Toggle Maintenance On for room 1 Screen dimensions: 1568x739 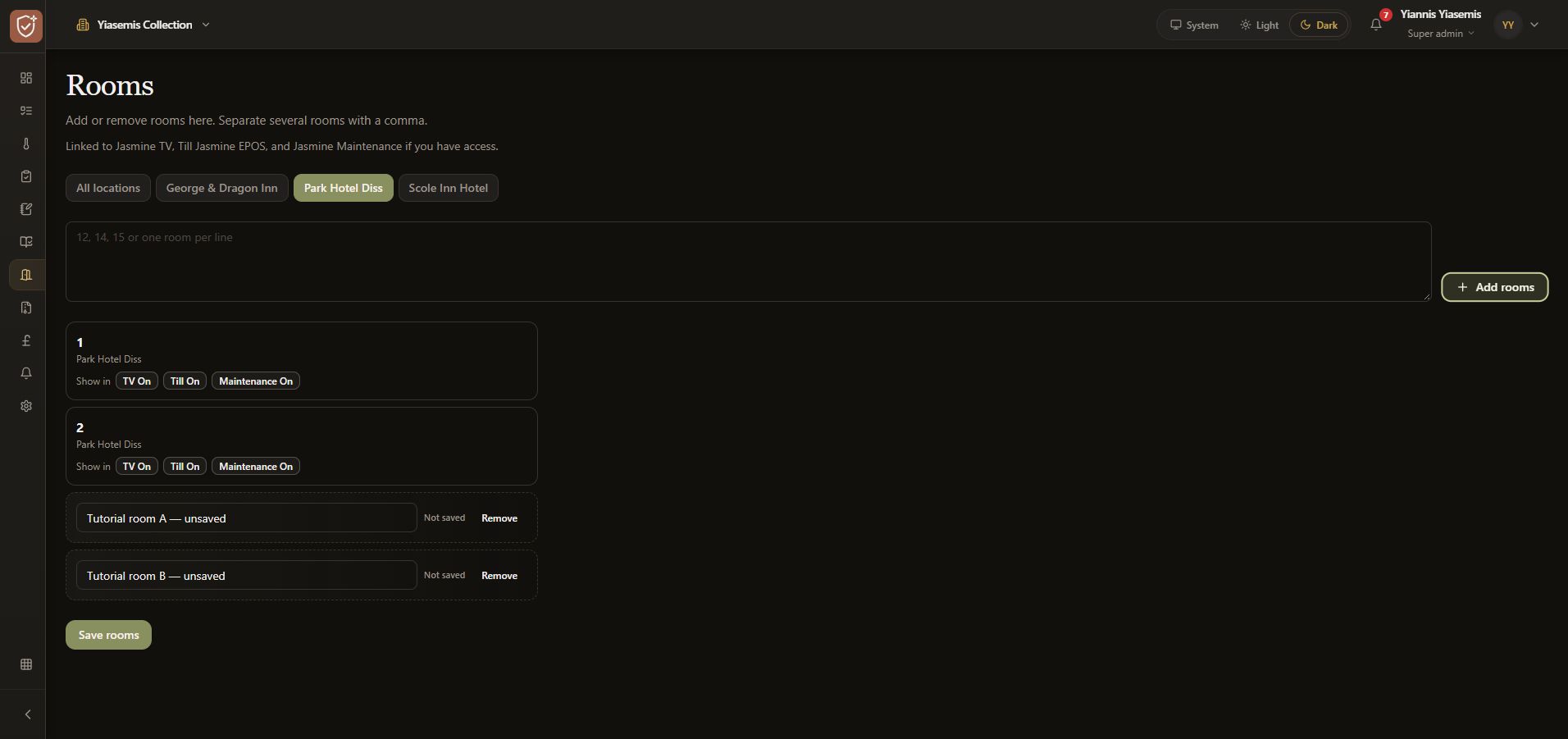[x=256, y=381]
